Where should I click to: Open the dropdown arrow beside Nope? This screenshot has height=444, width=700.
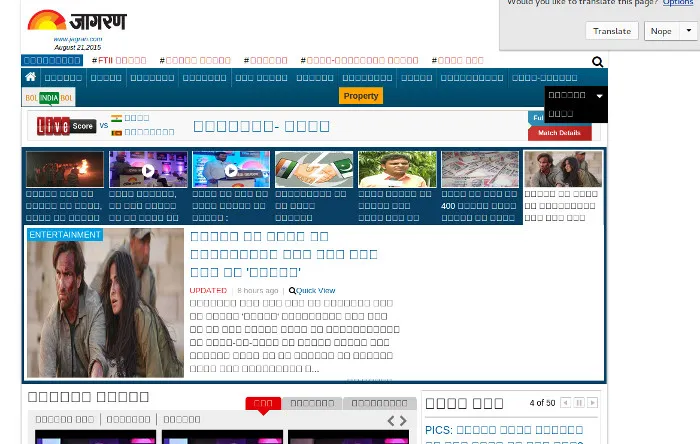click(688, 31)
